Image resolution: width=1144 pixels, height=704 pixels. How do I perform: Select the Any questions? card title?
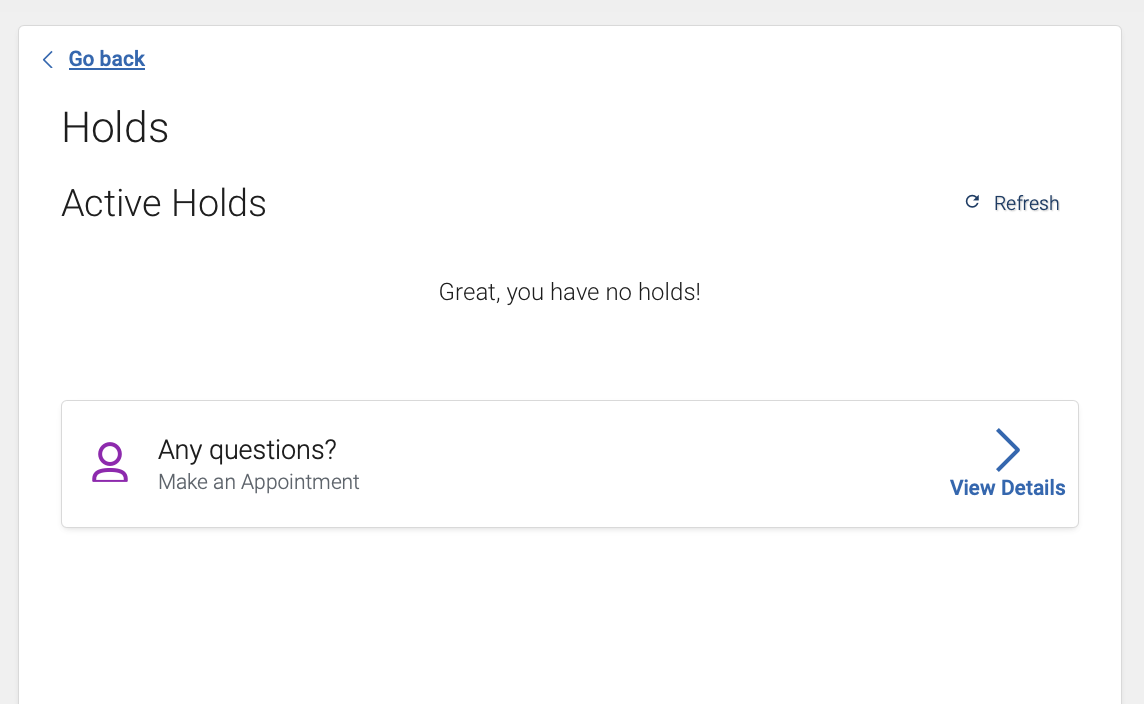[x=247, y=449]
